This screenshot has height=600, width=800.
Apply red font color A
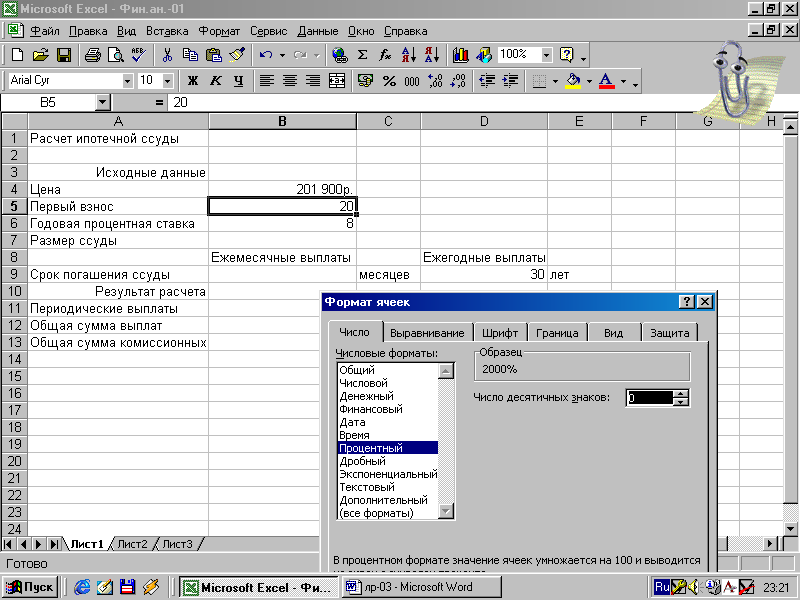606,81
